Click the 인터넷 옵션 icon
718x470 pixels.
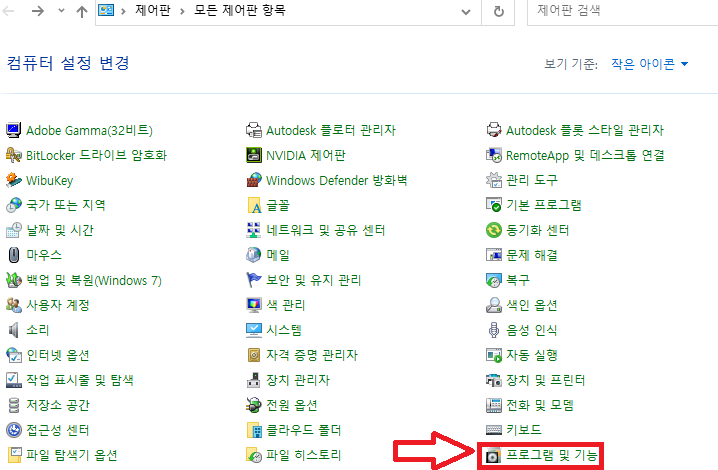13,355
